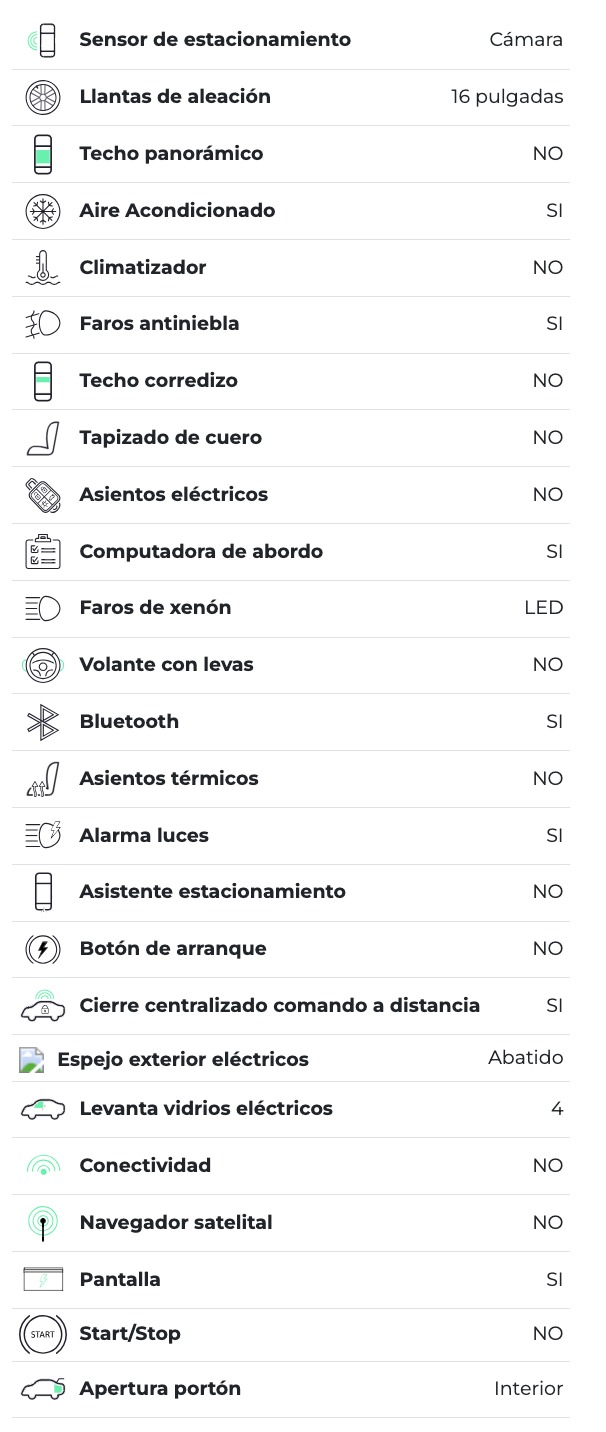Click the broken image beside Espejo exterior
Image resolution: width=606 pixels, height=1432 pixels.
click(x=32, y=1060)
